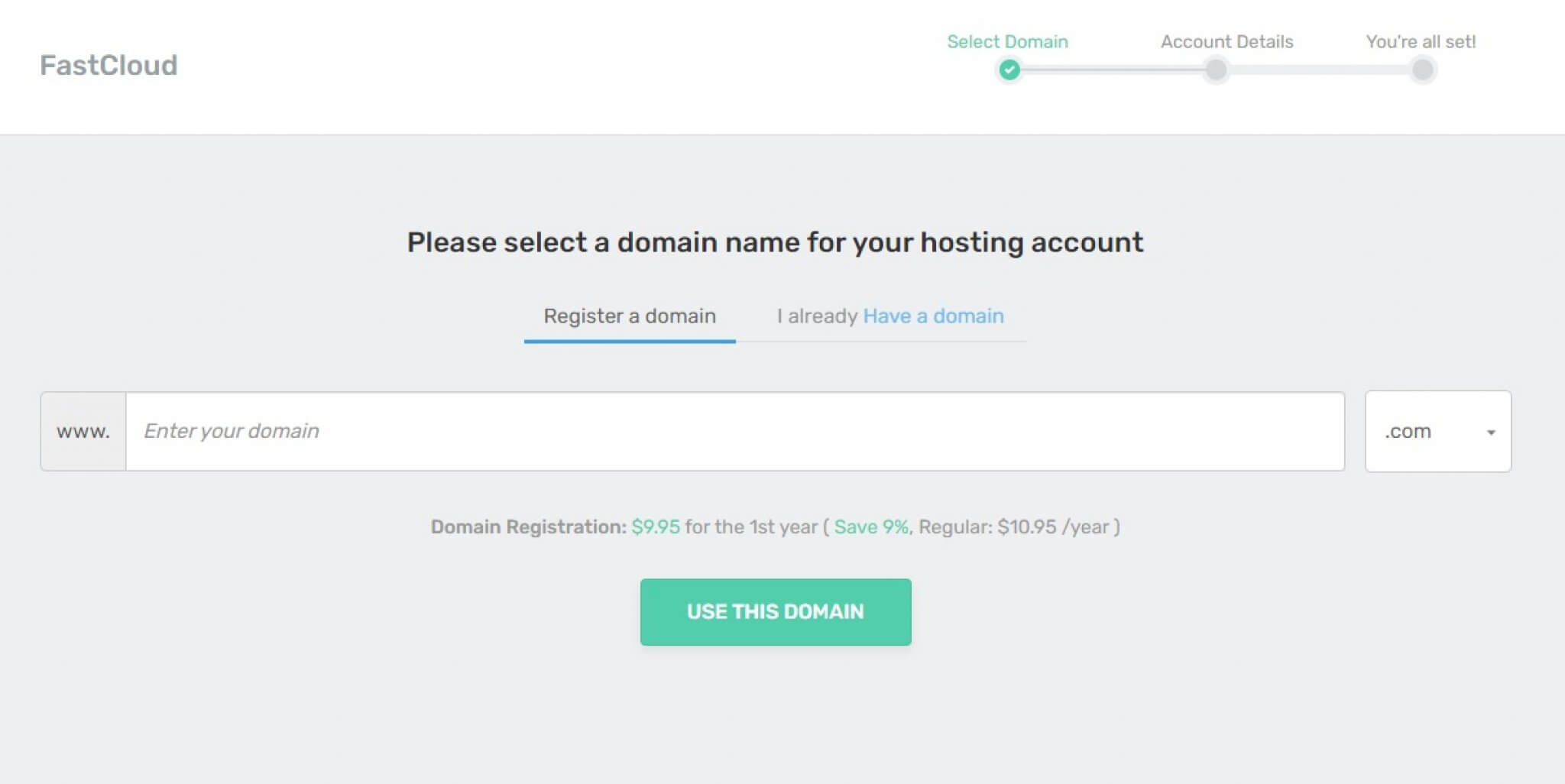Viewport: 1565px width, 784px height.
Task: Click the Domain Registration label
Action: (526, 526)
